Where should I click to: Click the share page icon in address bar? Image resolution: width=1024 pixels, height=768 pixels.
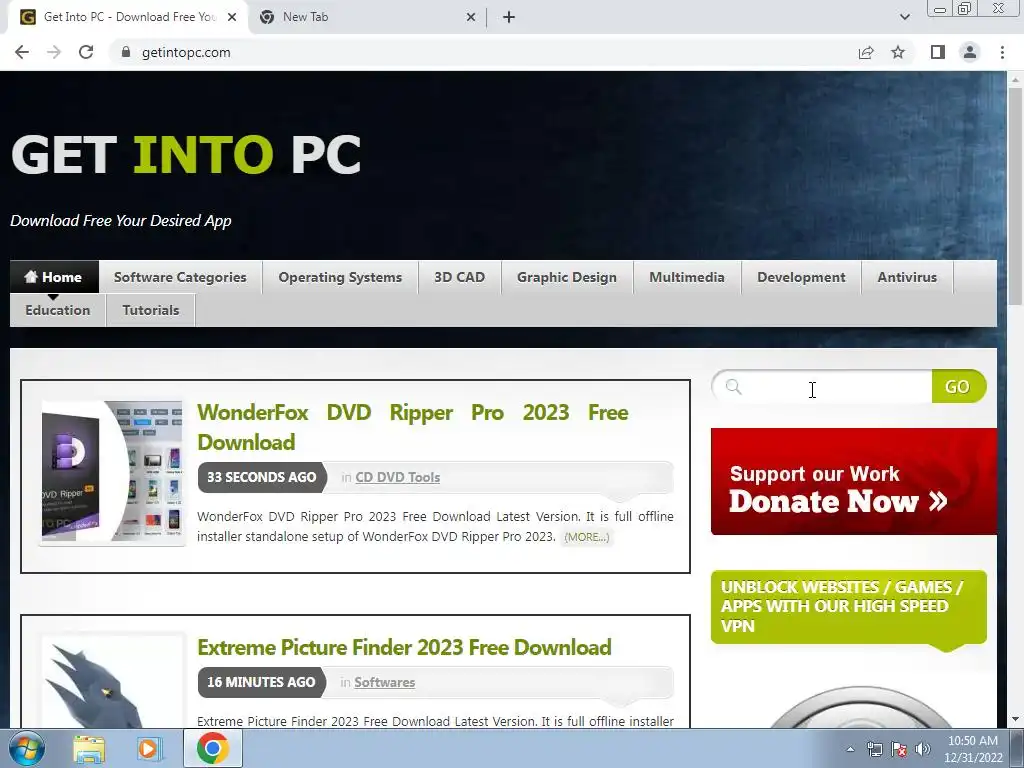coord(866,52)
